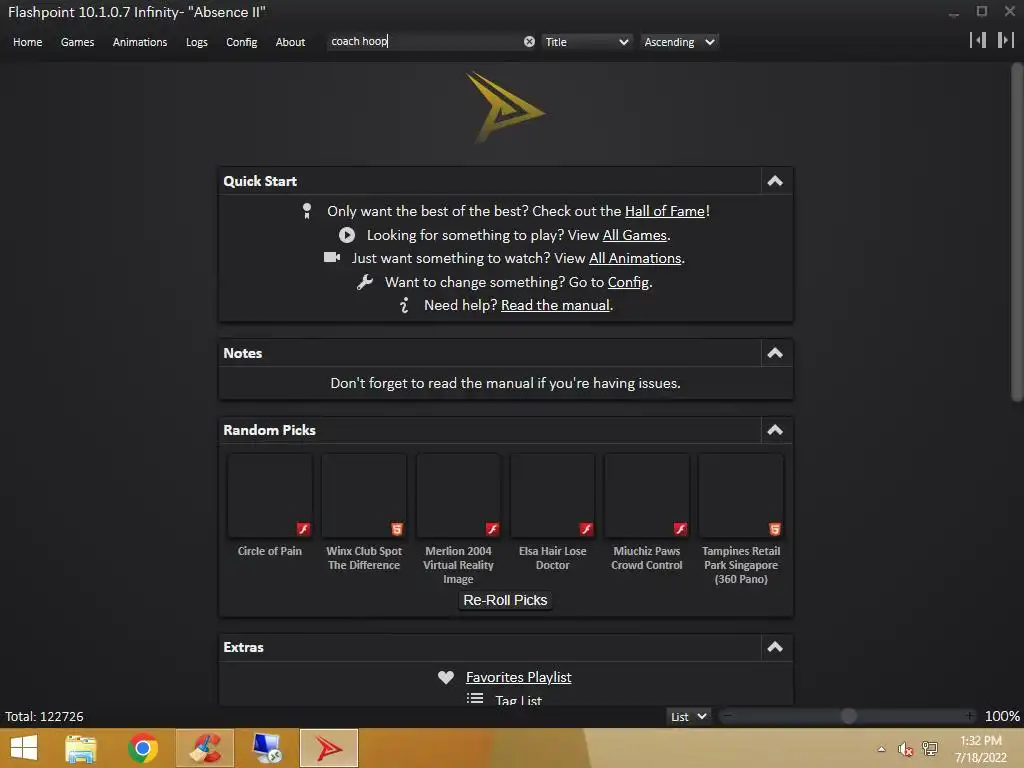Open Merlion 2004 Virtual Reality Image thumbnail

pos(458,496)
